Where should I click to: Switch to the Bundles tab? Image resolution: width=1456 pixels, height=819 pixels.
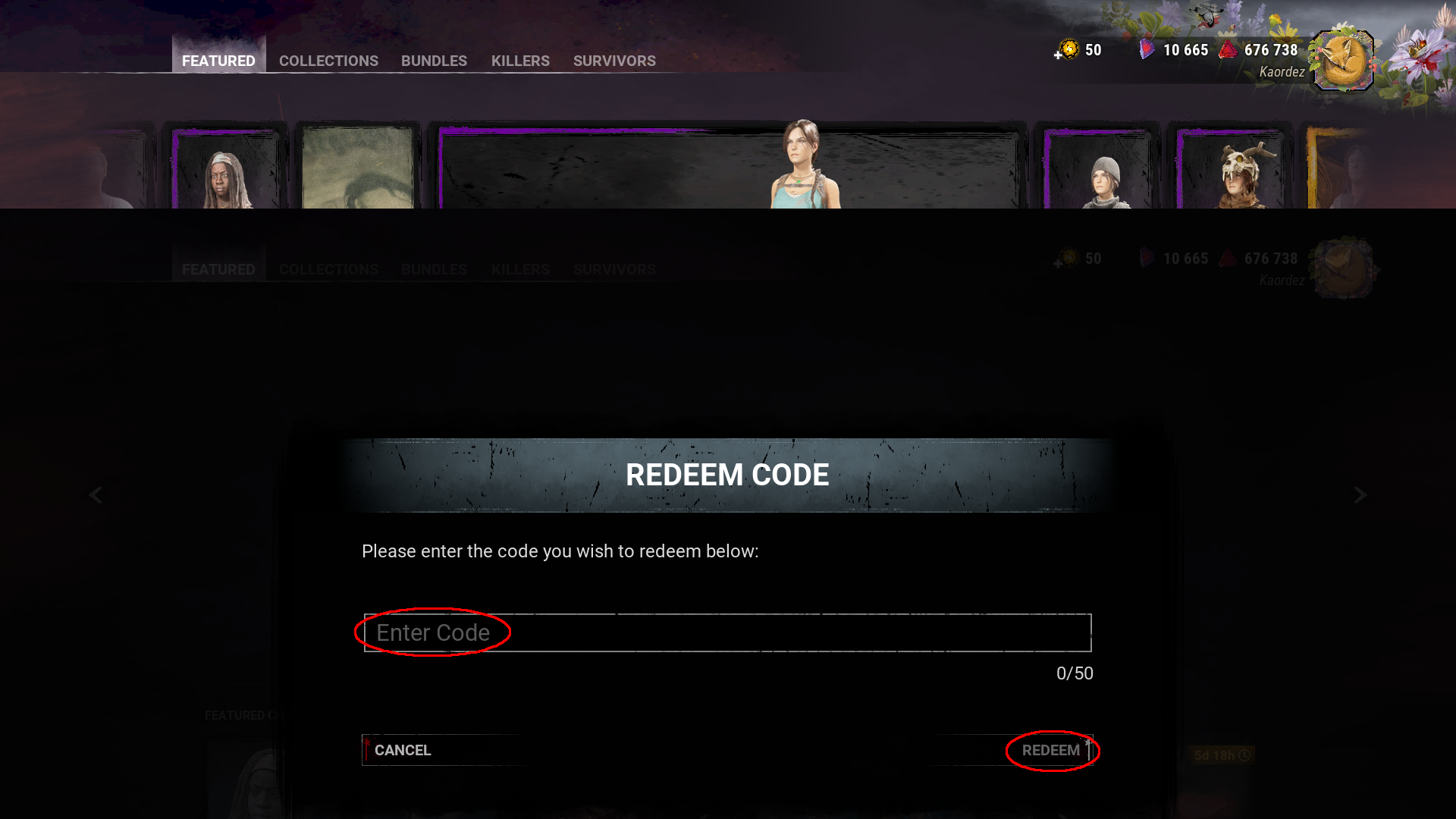click(x=434, y=61)
